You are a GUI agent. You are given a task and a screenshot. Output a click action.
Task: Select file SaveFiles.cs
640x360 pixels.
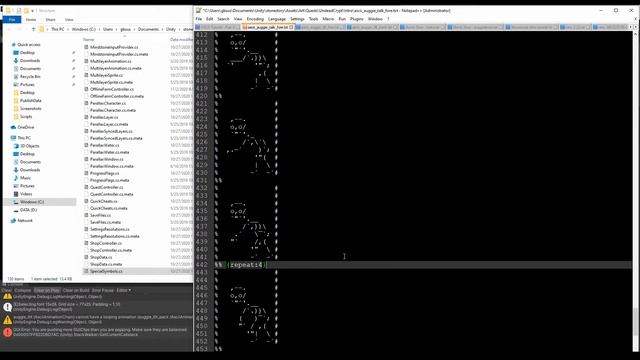(100, 215)
